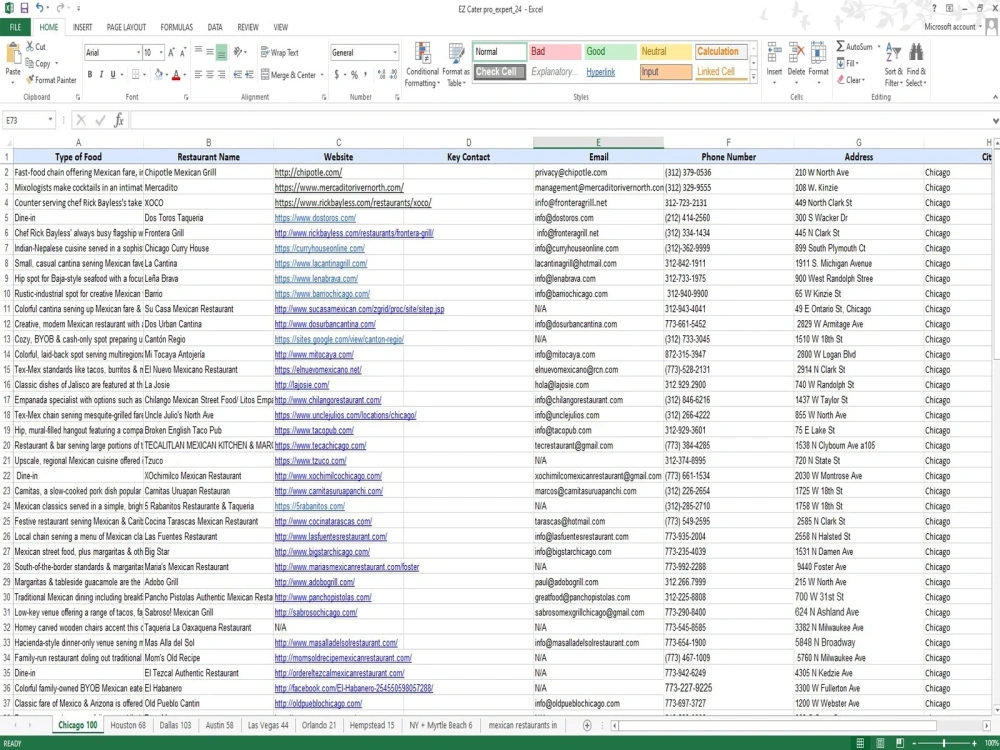Click the Cut scissors icon
Screen dimensions: 1000x750
click(30, 47)
